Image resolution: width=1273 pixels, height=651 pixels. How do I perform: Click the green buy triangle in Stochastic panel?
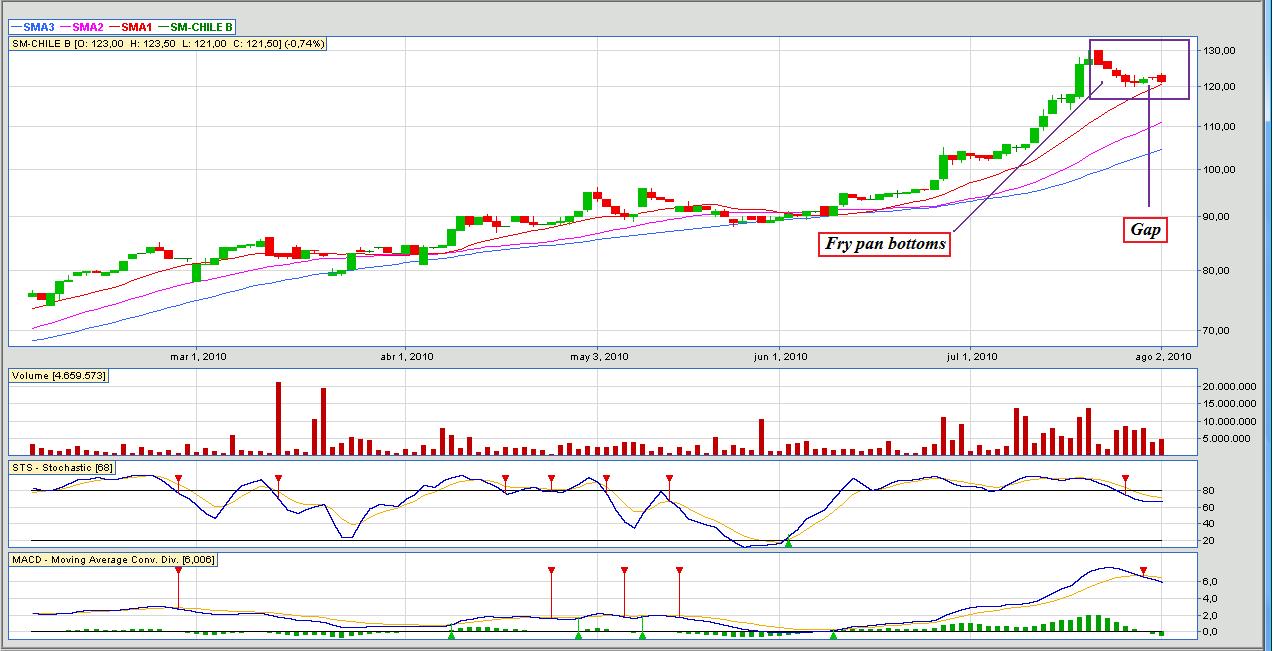pyautogui.click(x=788, y=542)
